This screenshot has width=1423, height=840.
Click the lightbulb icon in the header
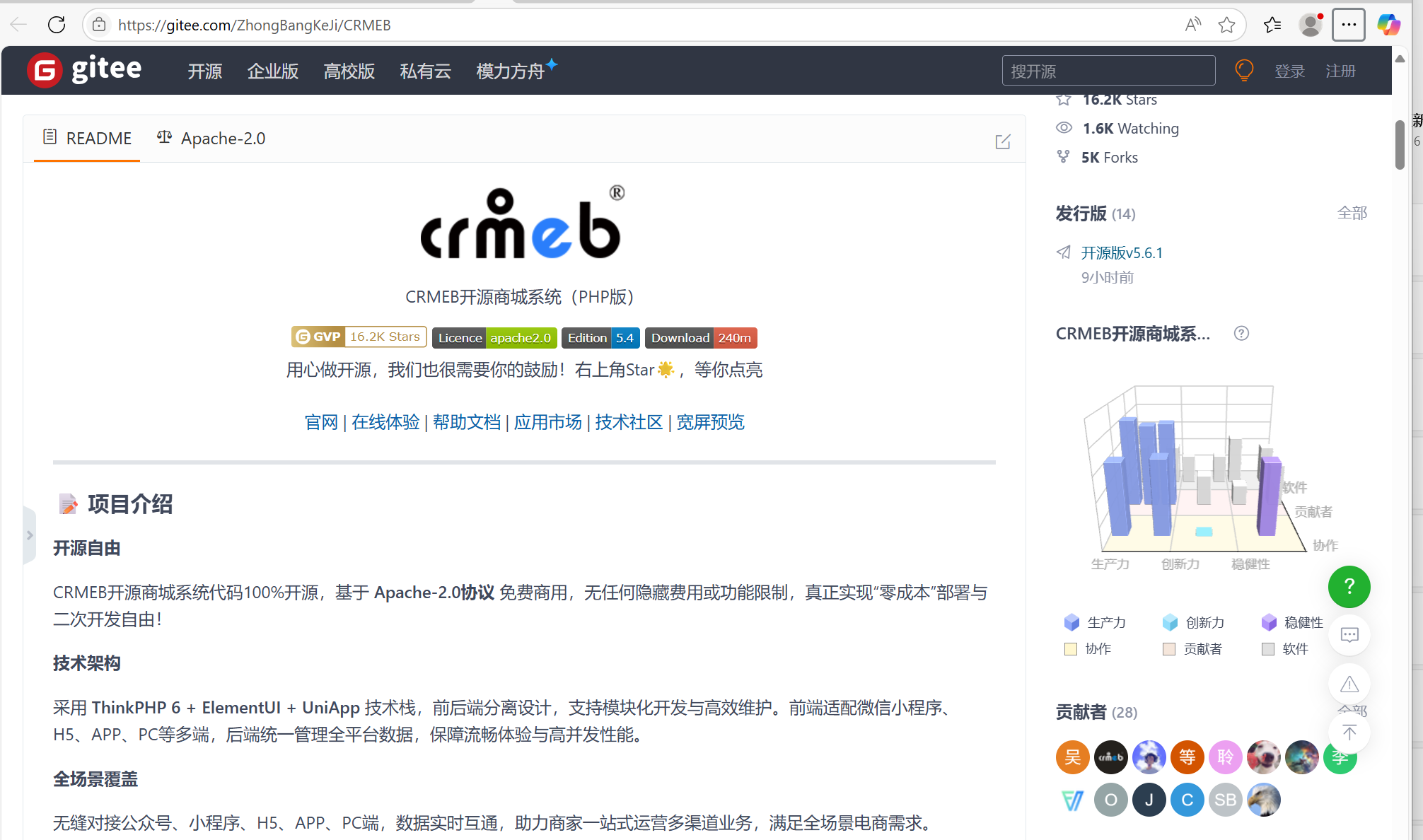point(1243,71)
